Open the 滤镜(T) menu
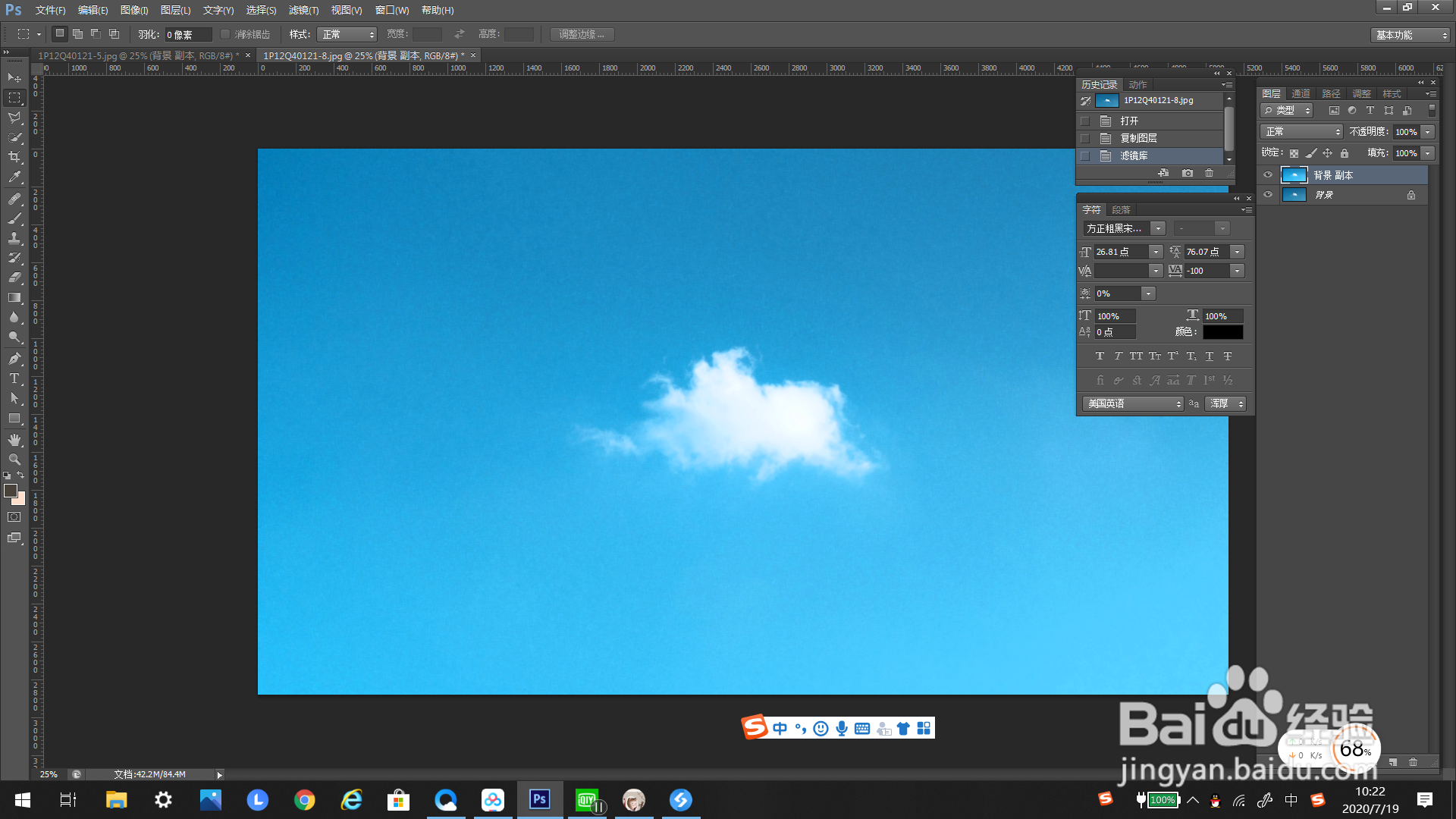Image resolution: width=1456 pixels, height=819 pixels. click(x=303, y=10)
